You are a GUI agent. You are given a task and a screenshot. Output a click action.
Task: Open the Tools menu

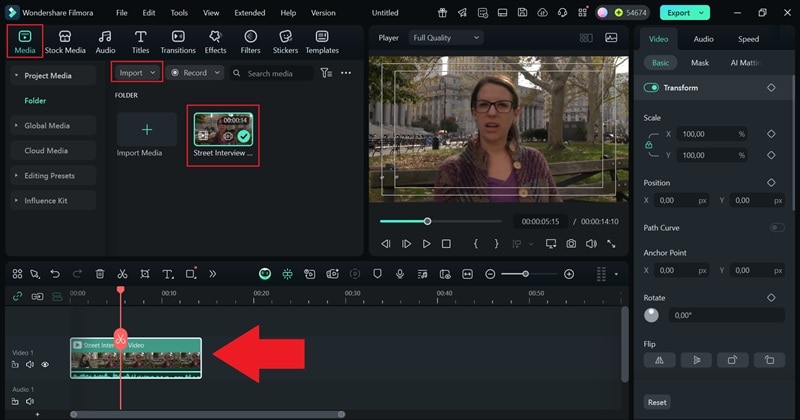pos(179,13)
